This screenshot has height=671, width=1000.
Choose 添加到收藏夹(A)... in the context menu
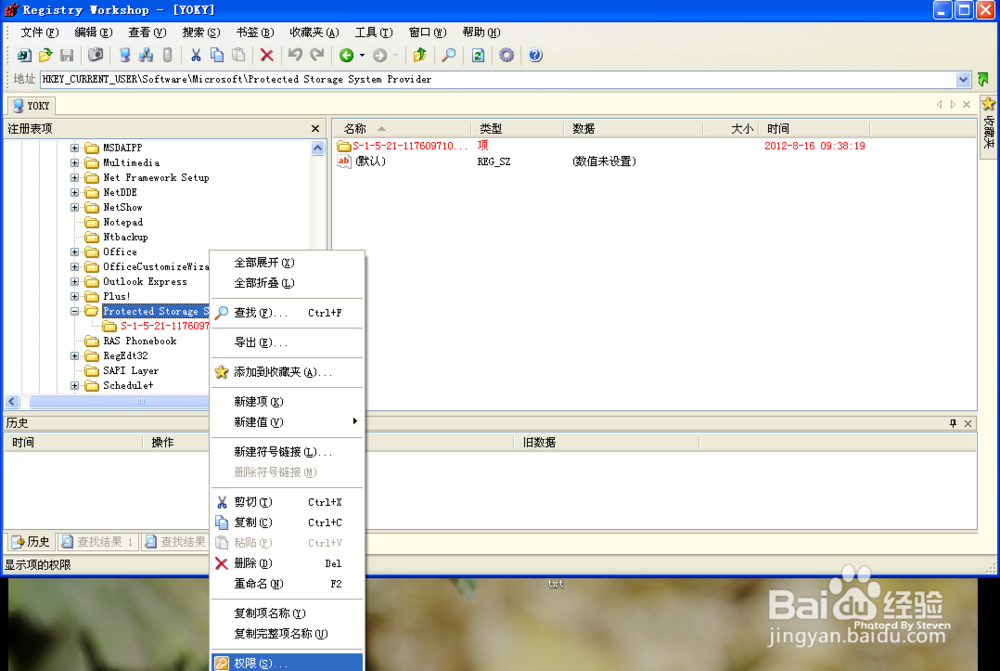tap(287, 372)
